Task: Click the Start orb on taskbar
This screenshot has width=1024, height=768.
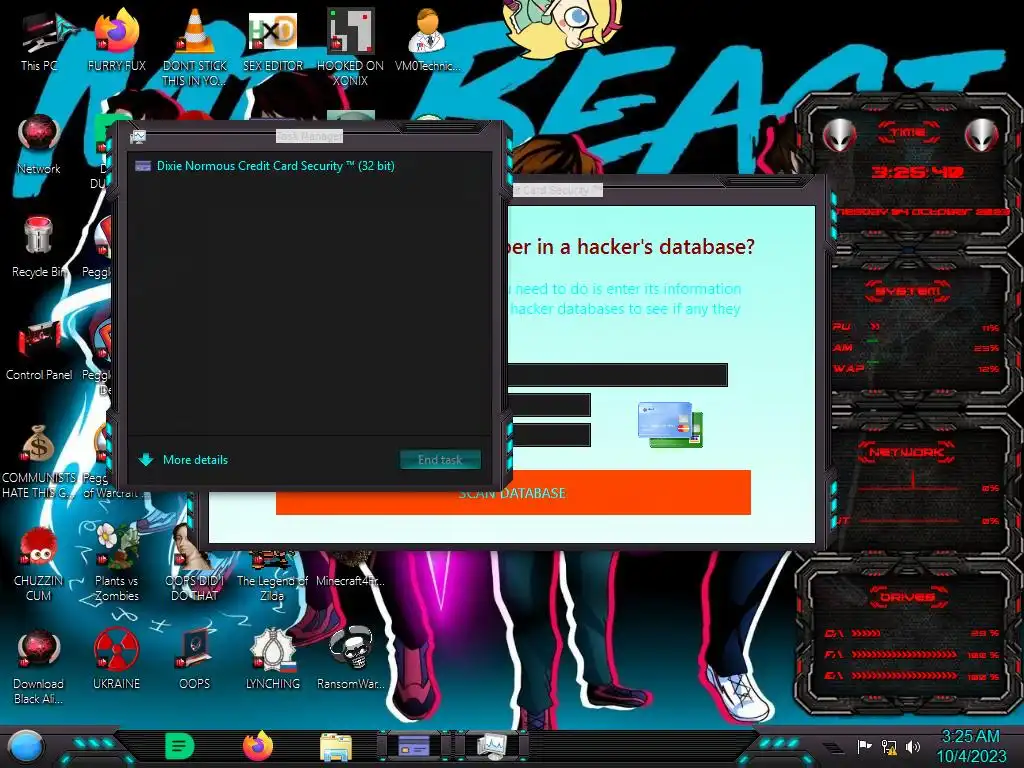Action: [x=25, y=747]
